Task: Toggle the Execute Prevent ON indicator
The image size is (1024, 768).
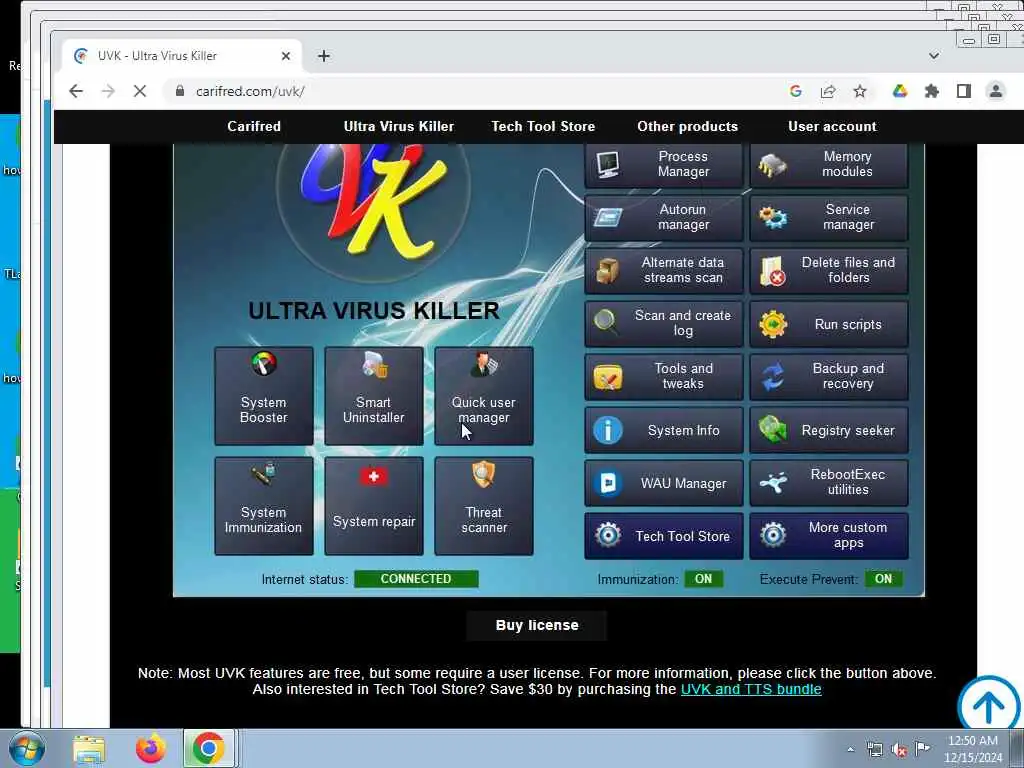Action: click(x=883, y=579)
